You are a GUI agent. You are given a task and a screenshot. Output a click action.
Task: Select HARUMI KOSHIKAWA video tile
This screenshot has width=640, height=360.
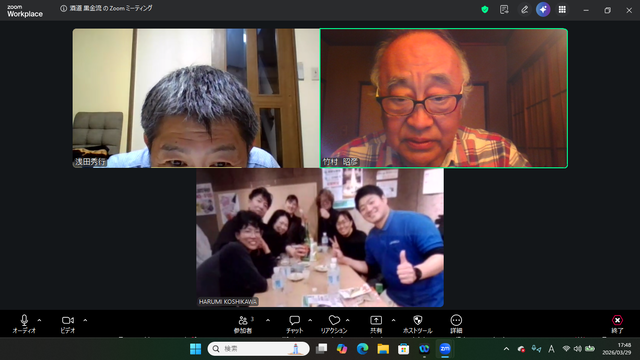pos(320,238)
